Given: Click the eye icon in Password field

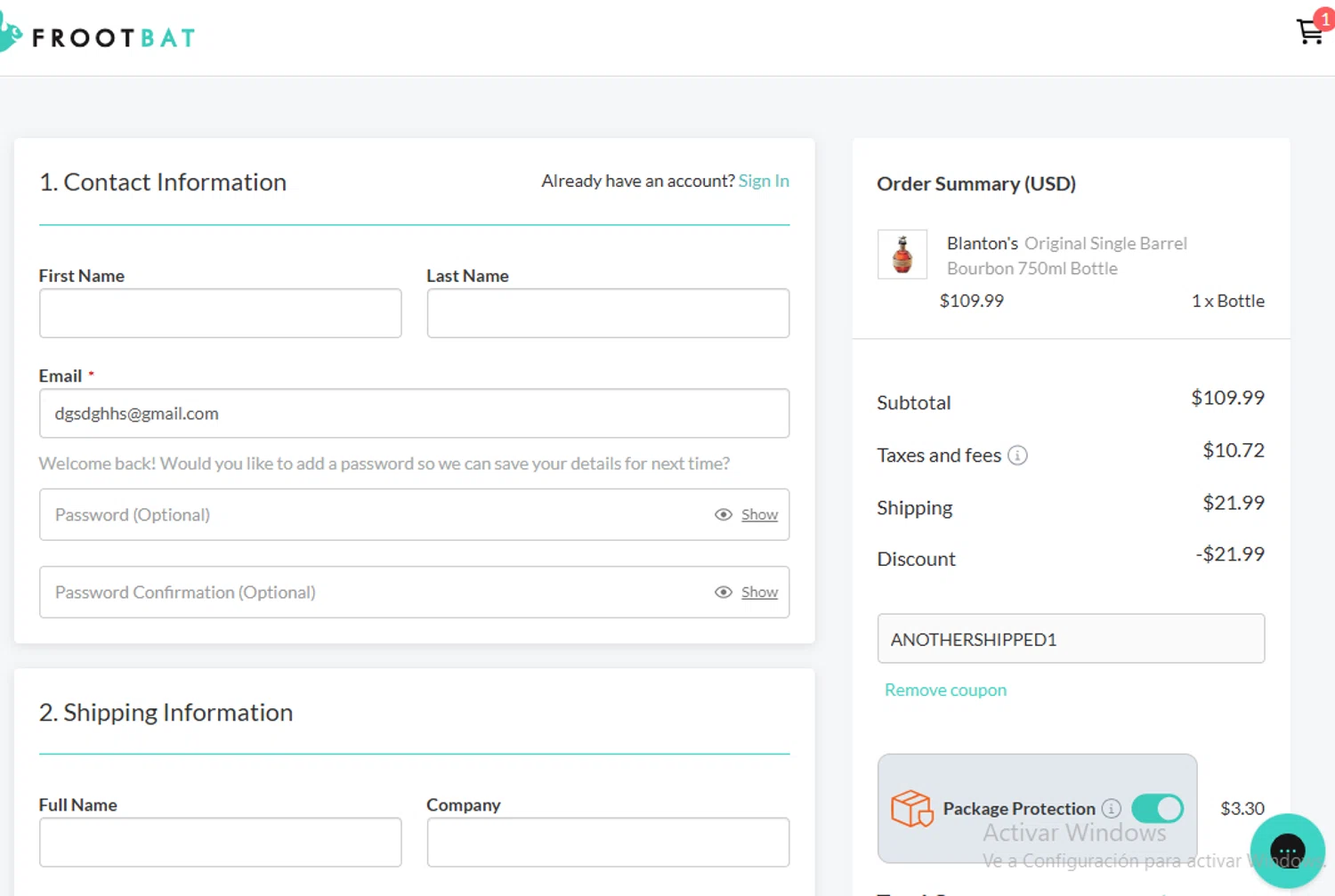Looking at the screenshot, I should pos(724,514).
